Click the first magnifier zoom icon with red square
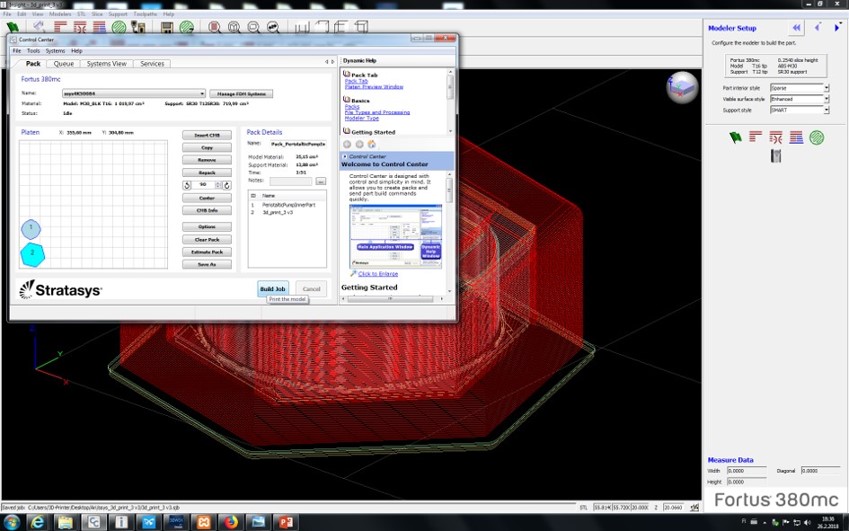 point(214,27)
